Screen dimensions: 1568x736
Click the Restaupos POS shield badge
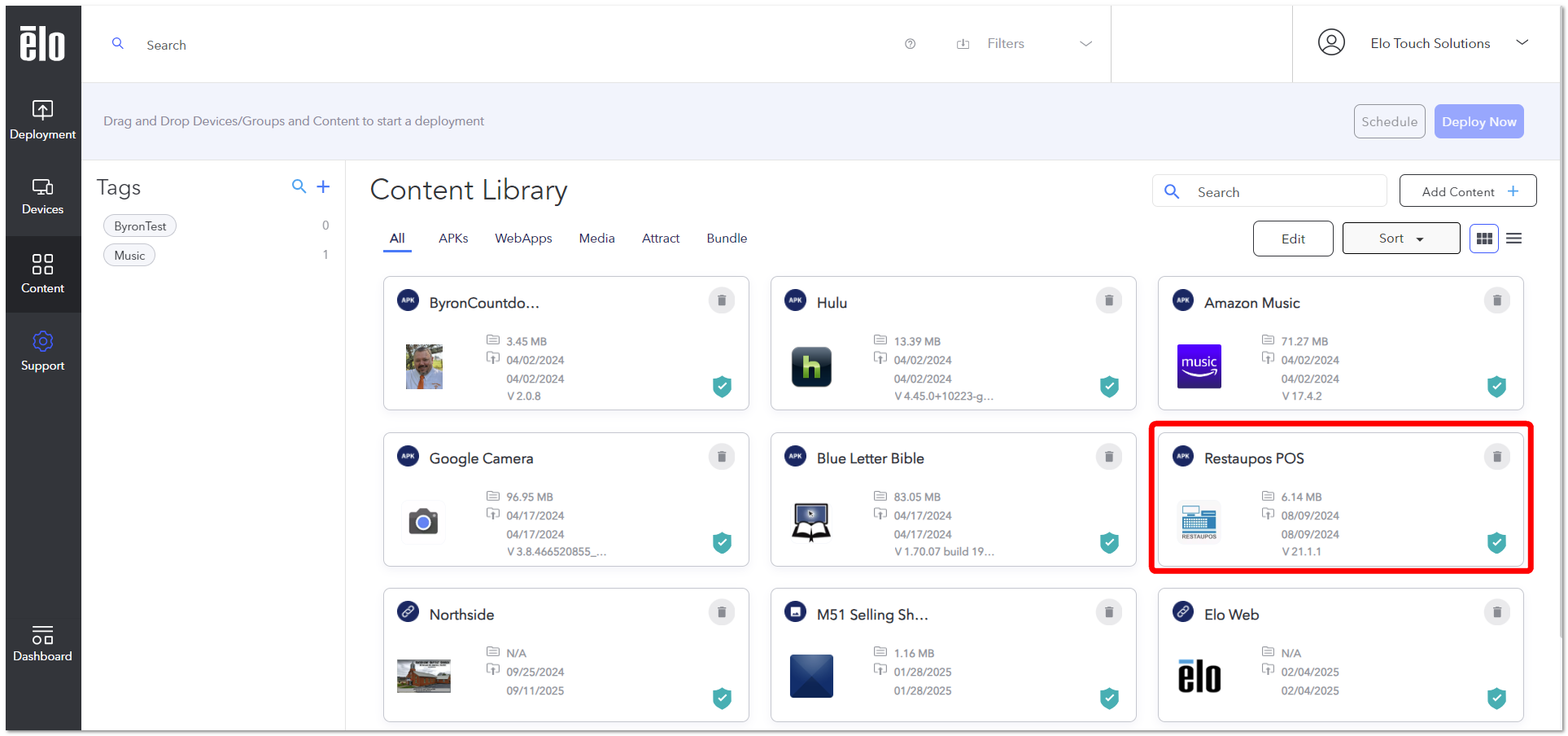tap(1496, 542)
